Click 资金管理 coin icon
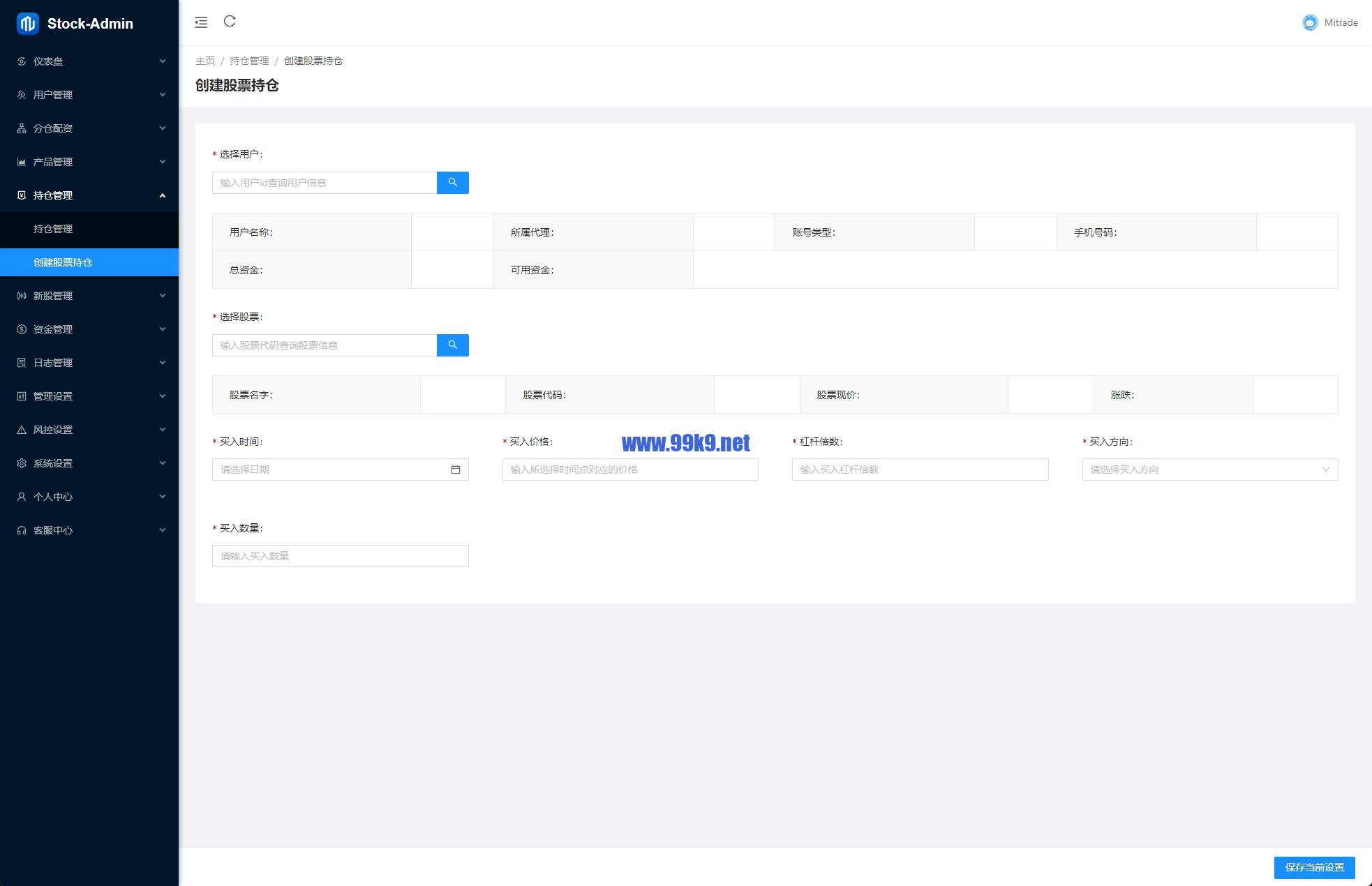This screenshot has height=886, width=1372. tap(22, 329)
